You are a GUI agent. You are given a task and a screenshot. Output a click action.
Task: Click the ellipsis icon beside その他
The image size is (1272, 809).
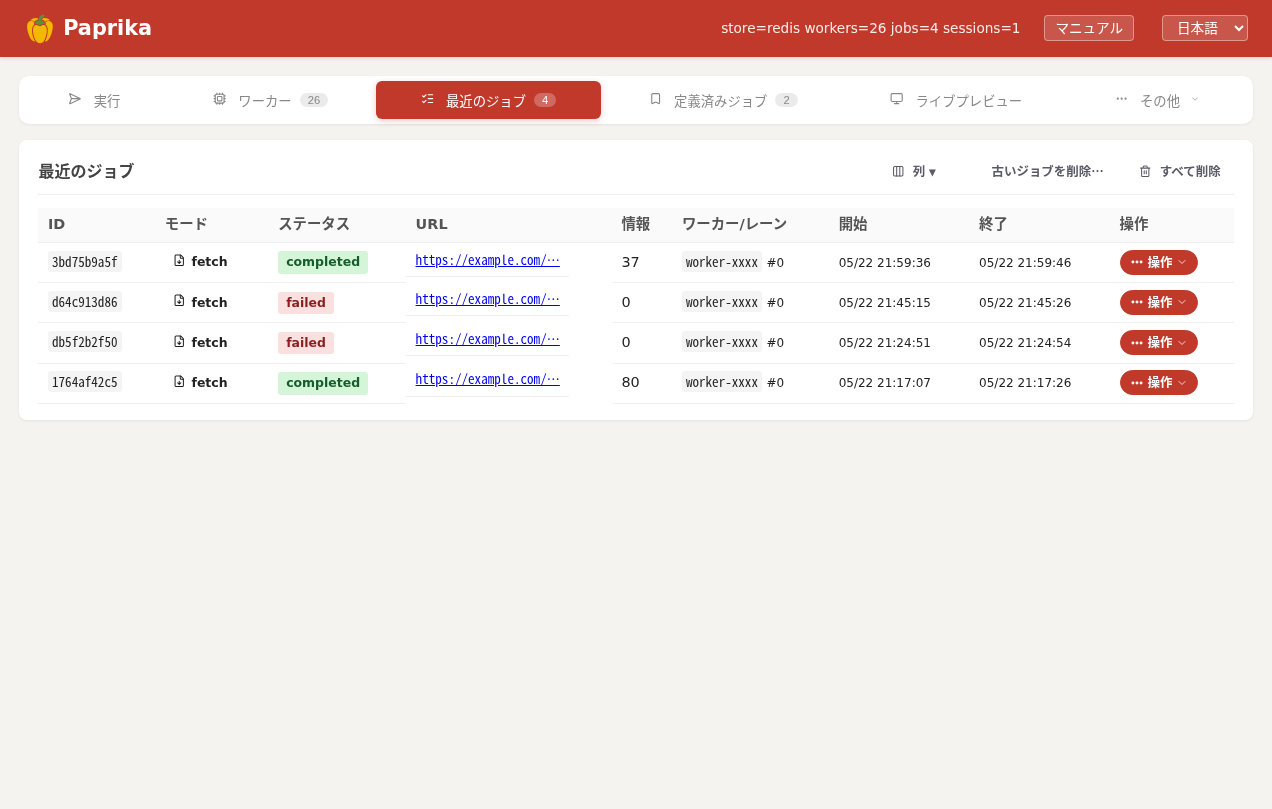coord(1122,99)
